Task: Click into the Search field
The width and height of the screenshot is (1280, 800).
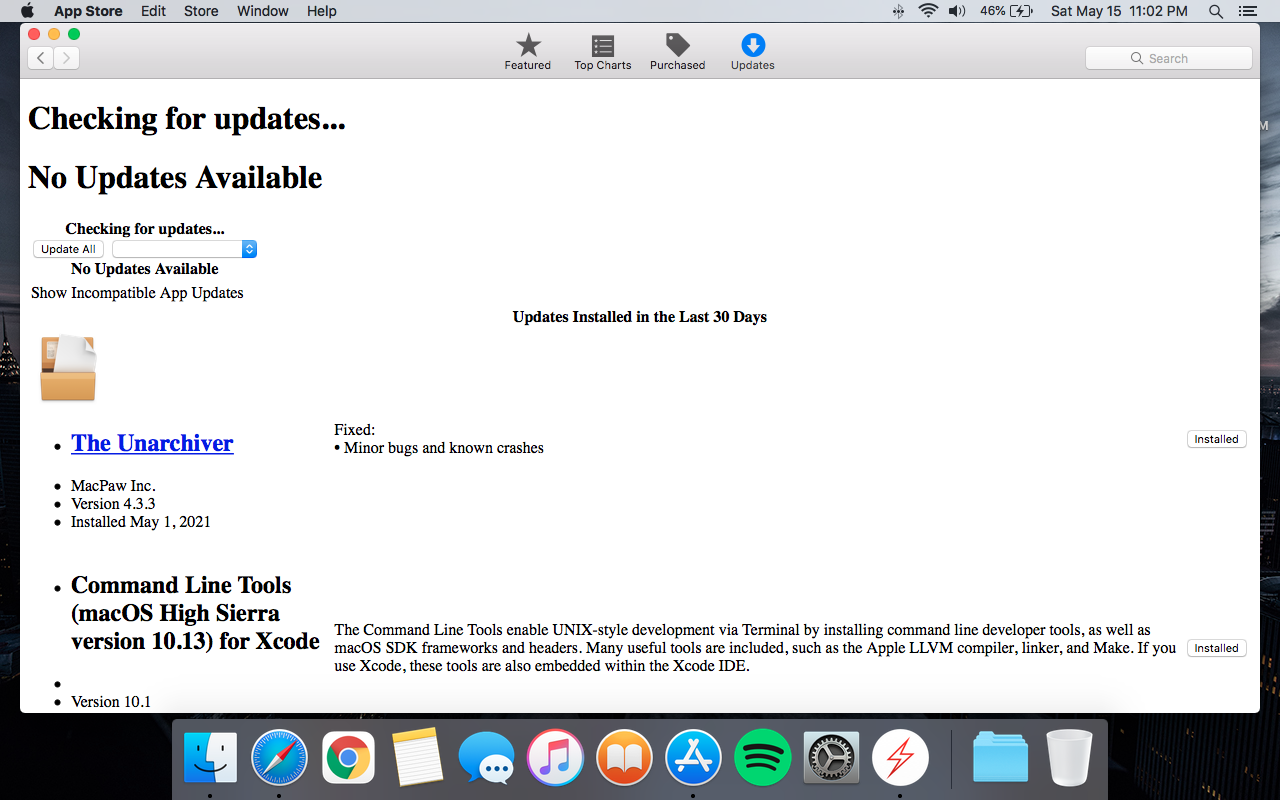Action: [x=1168, y=58]
